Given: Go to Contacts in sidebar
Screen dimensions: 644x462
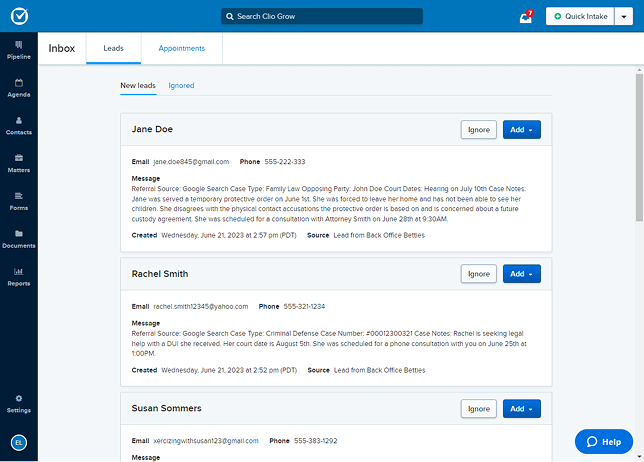Looking at the screenshot, I should tap(19, 126).
